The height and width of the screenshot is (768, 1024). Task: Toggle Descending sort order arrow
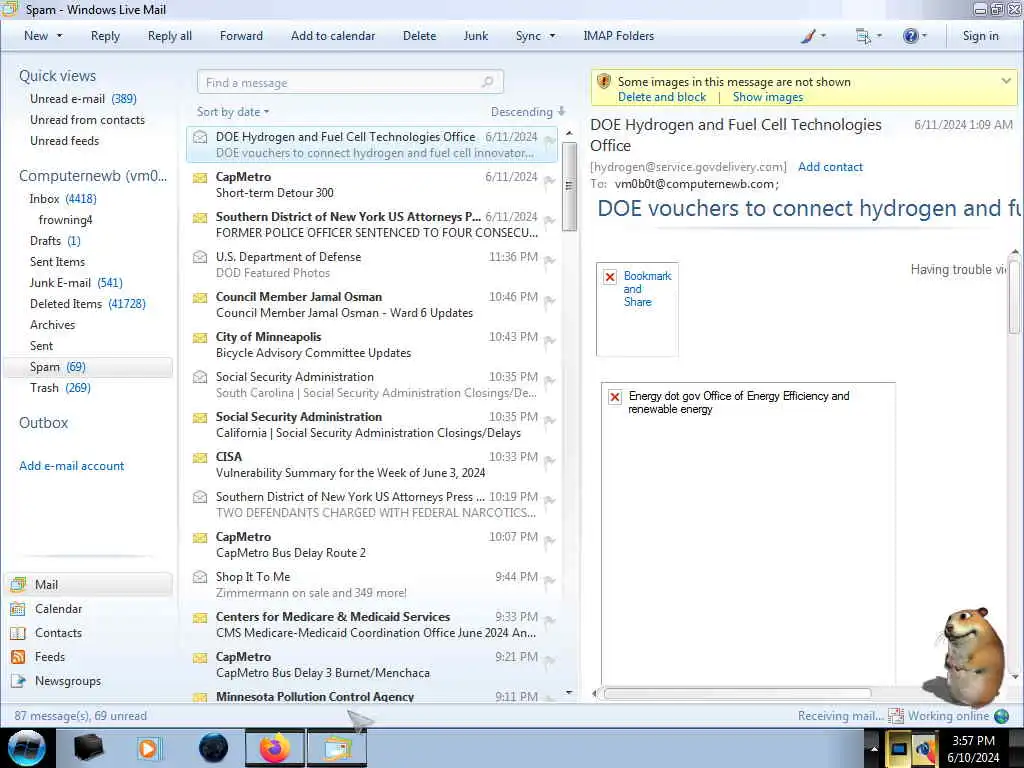562,111
